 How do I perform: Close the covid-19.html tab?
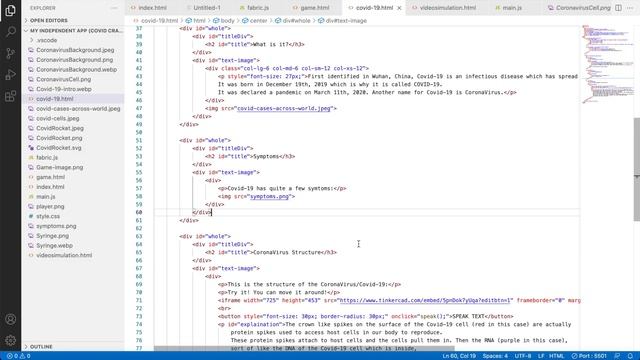tap(399, 8)
